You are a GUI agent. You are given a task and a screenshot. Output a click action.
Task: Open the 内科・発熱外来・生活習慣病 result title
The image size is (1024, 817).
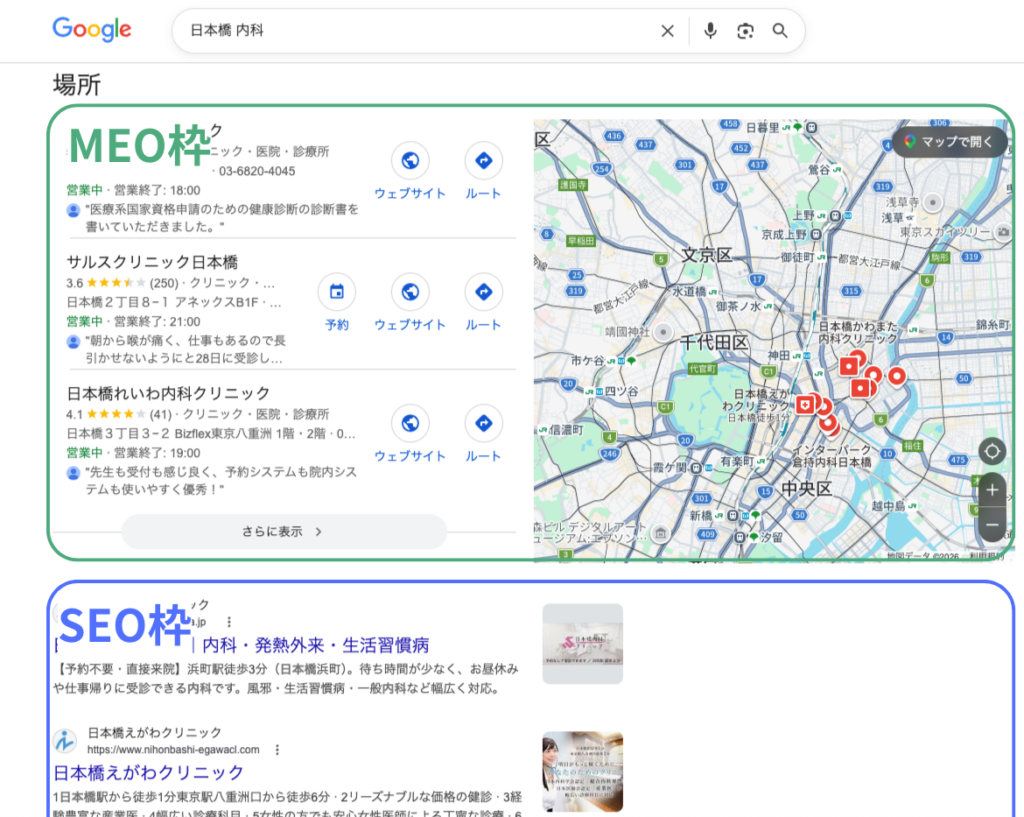coord(316,644)
